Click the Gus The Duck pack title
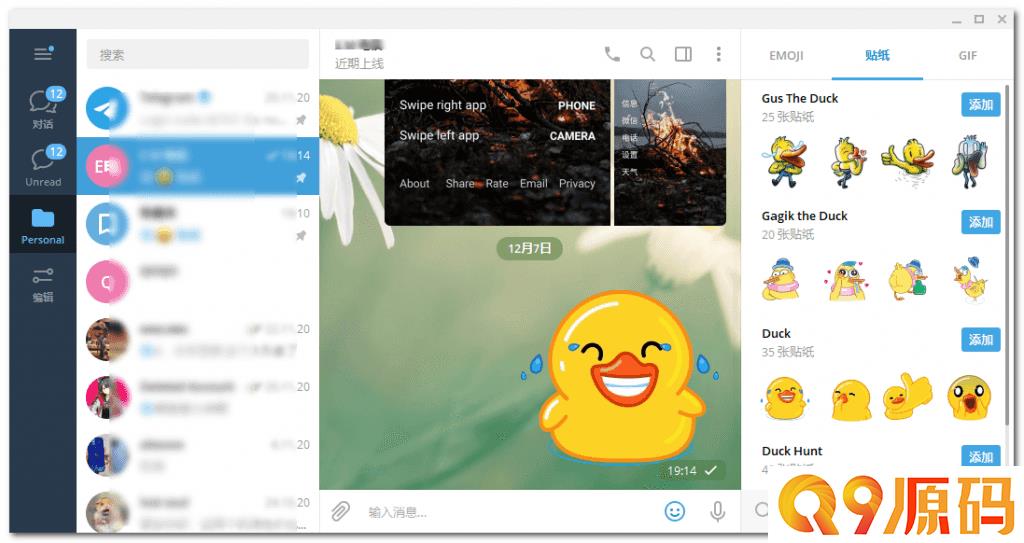Image resolution: width=1024 pixels, height=543 pixels. (x=799, y=99)
